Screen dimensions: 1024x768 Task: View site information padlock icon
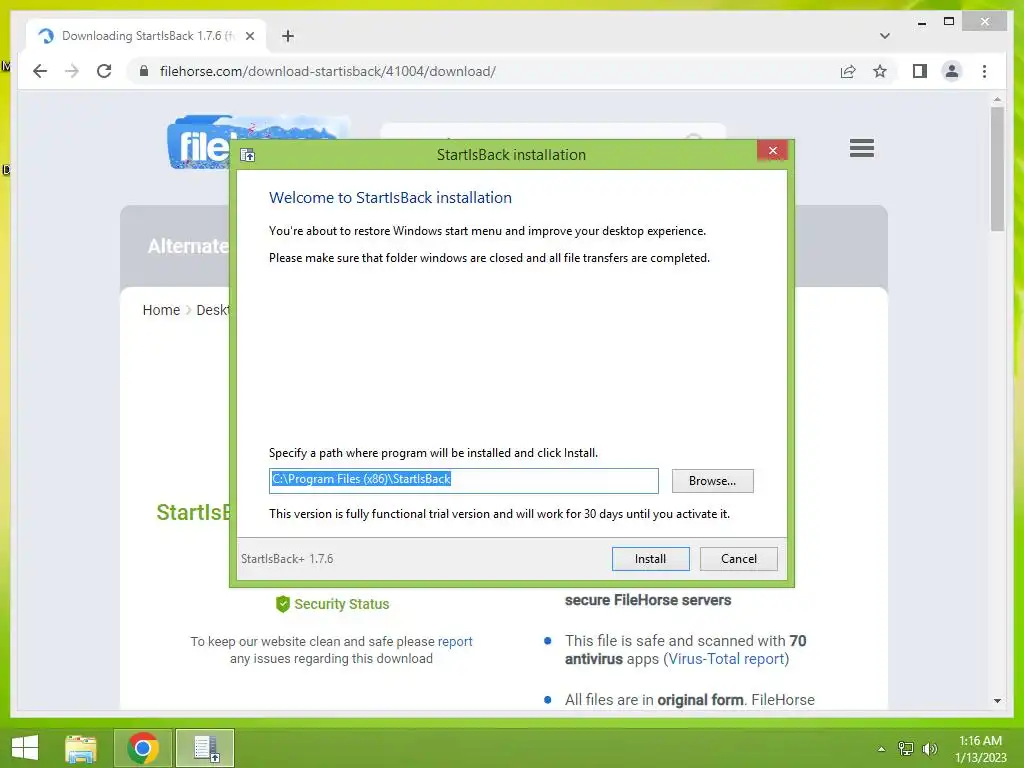[144, 71]
